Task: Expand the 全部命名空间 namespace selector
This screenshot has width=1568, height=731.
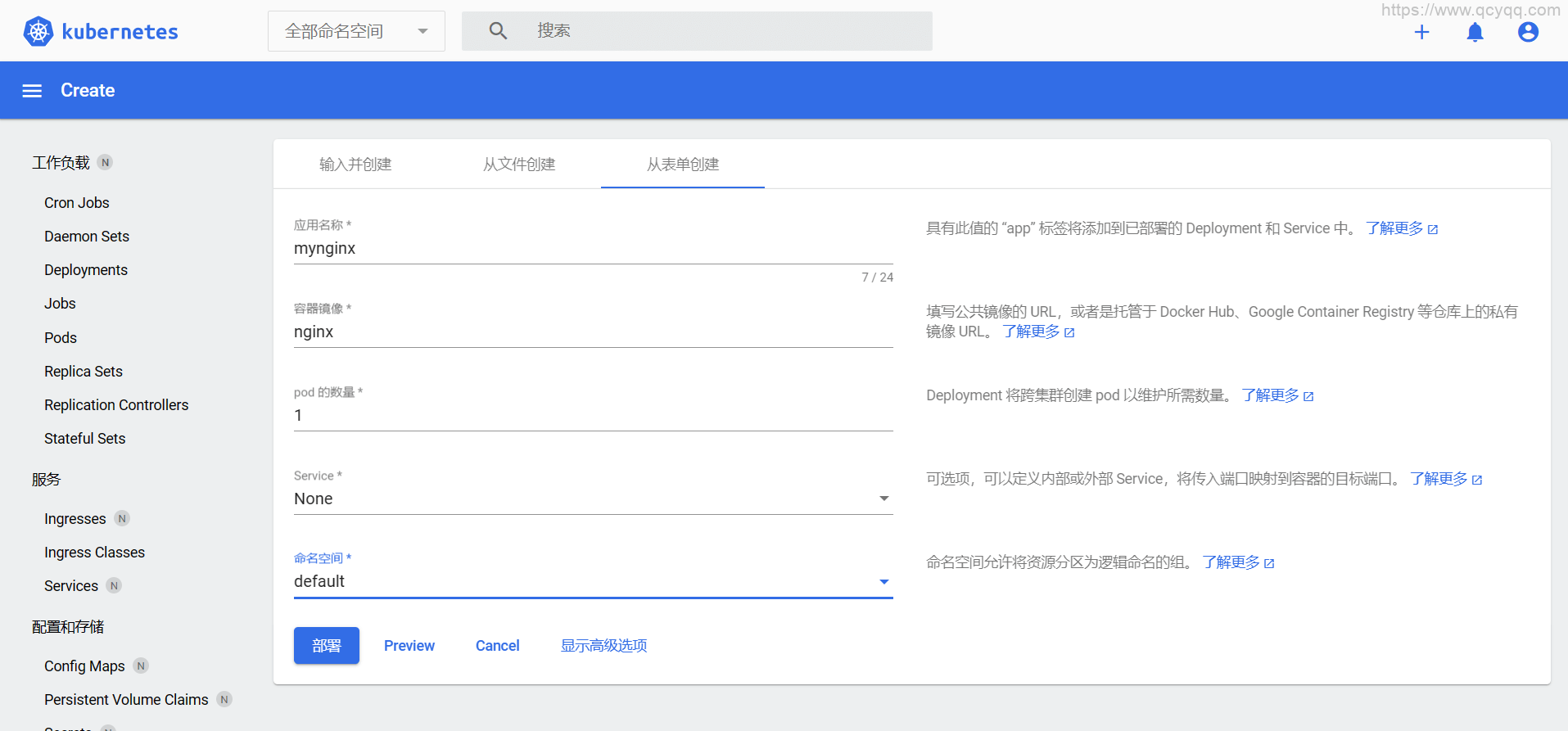Action: pyautogui.click(x=356, y=31)
